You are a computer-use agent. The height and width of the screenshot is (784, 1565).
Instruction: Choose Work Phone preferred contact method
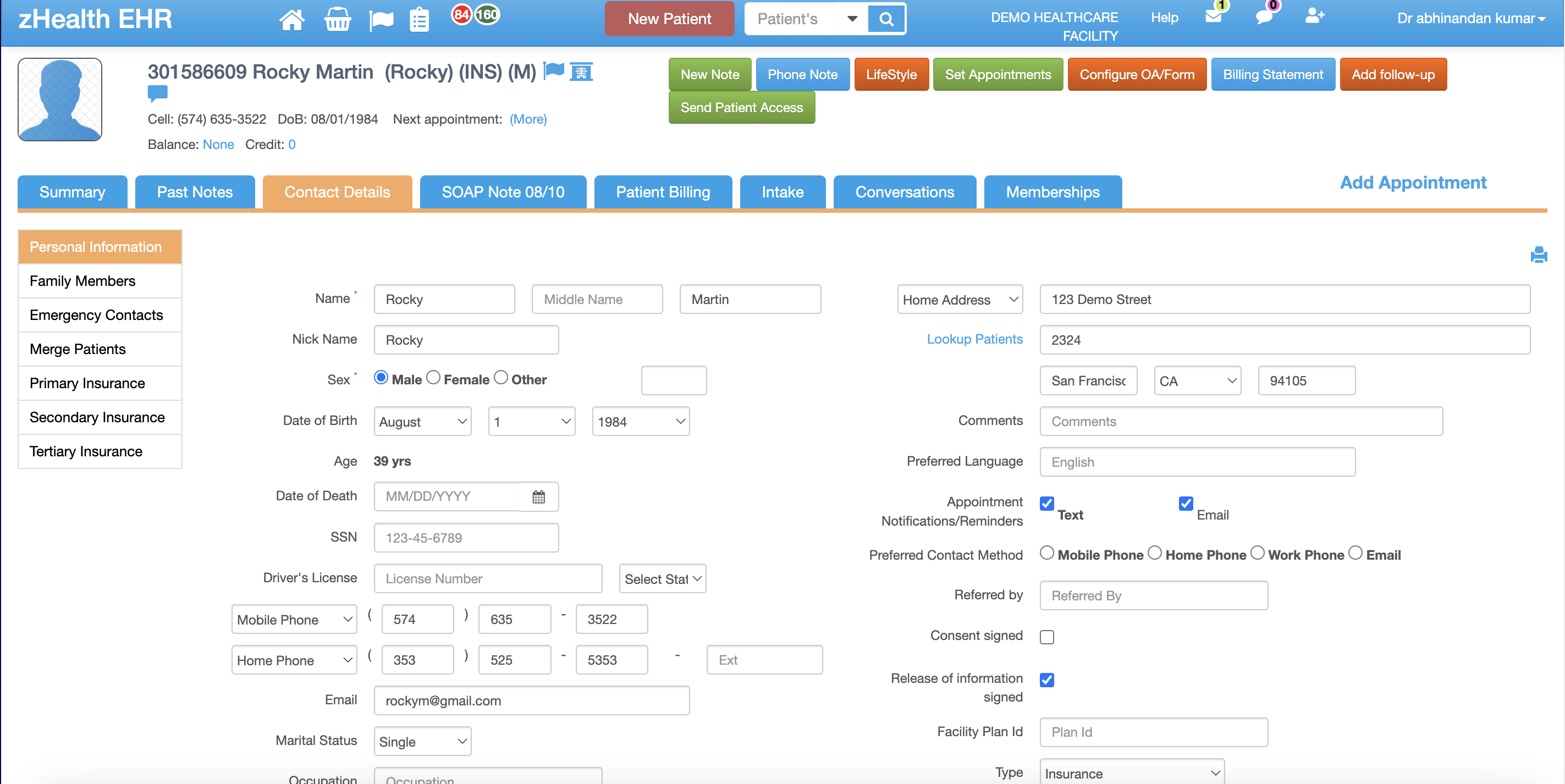(1258, 553)
